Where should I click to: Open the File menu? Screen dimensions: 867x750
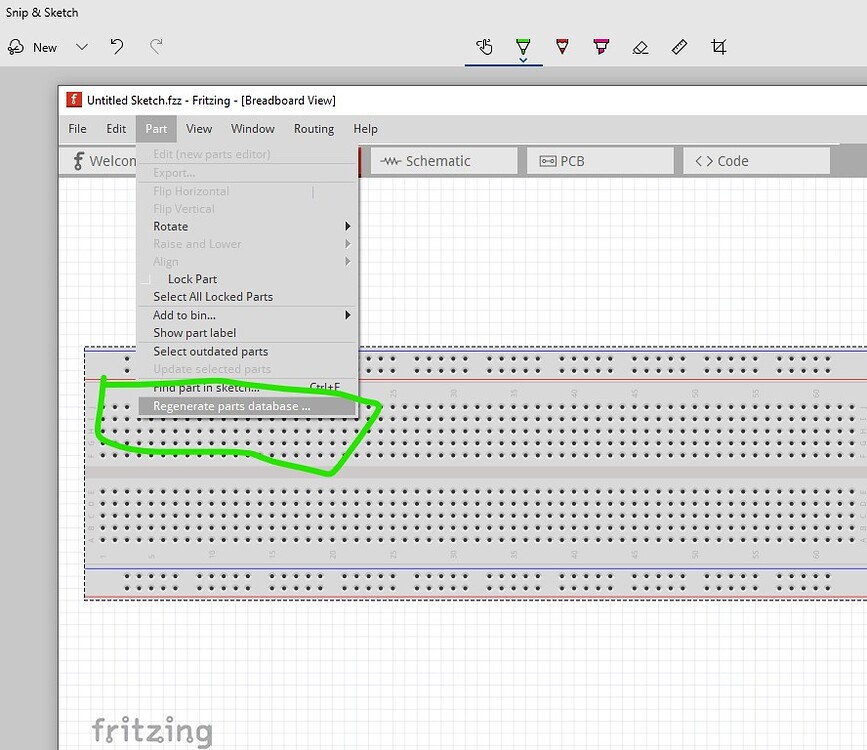77,129
